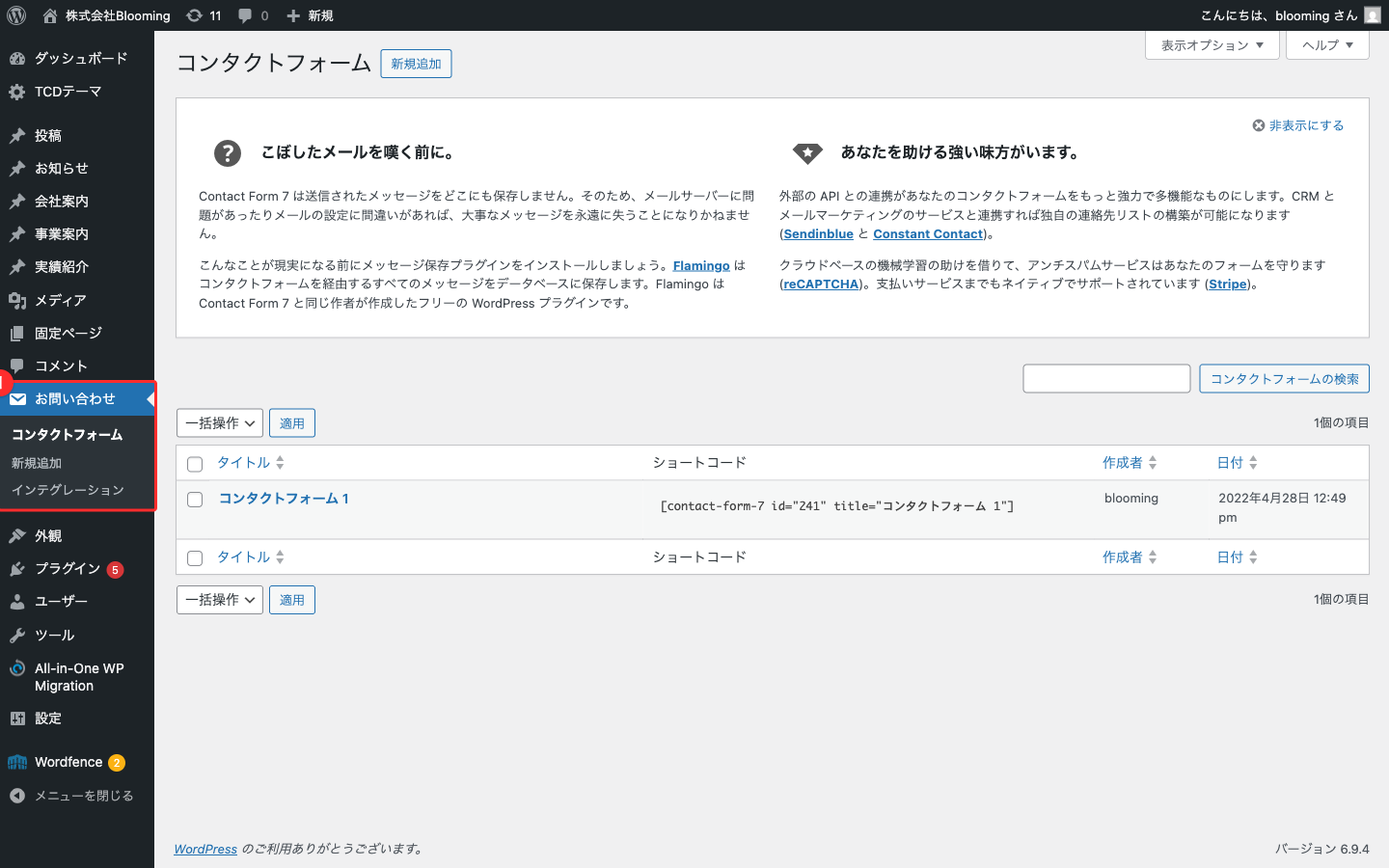Open the top 一括操作 dropdown

[220, 423]
